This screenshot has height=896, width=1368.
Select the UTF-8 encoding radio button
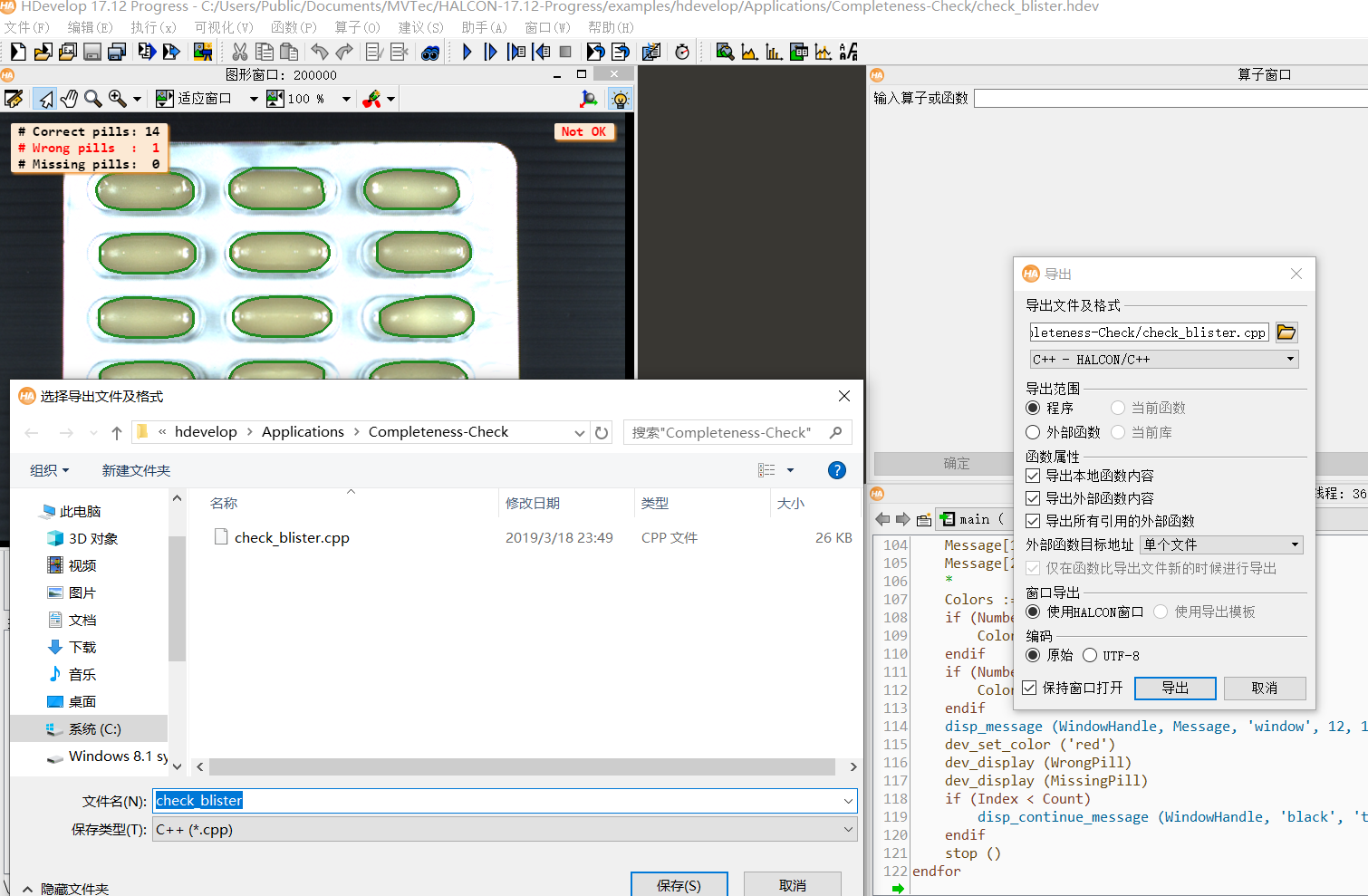tap(1089, 655)
